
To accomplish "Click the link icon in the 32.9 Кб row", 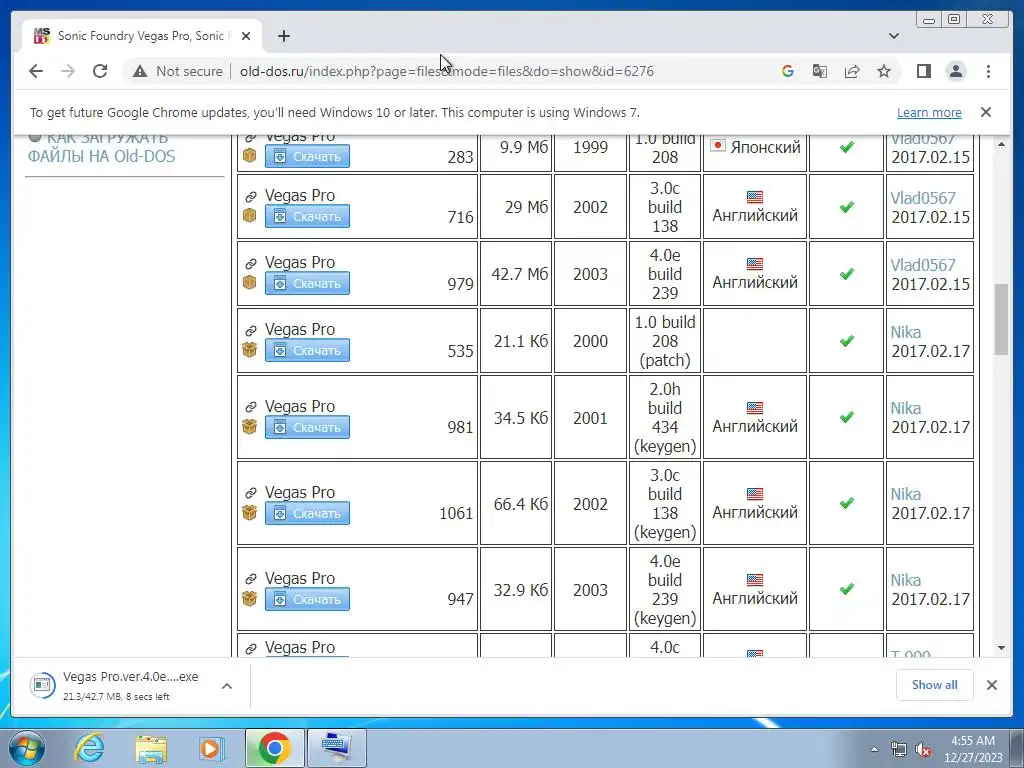I will 250,579.
